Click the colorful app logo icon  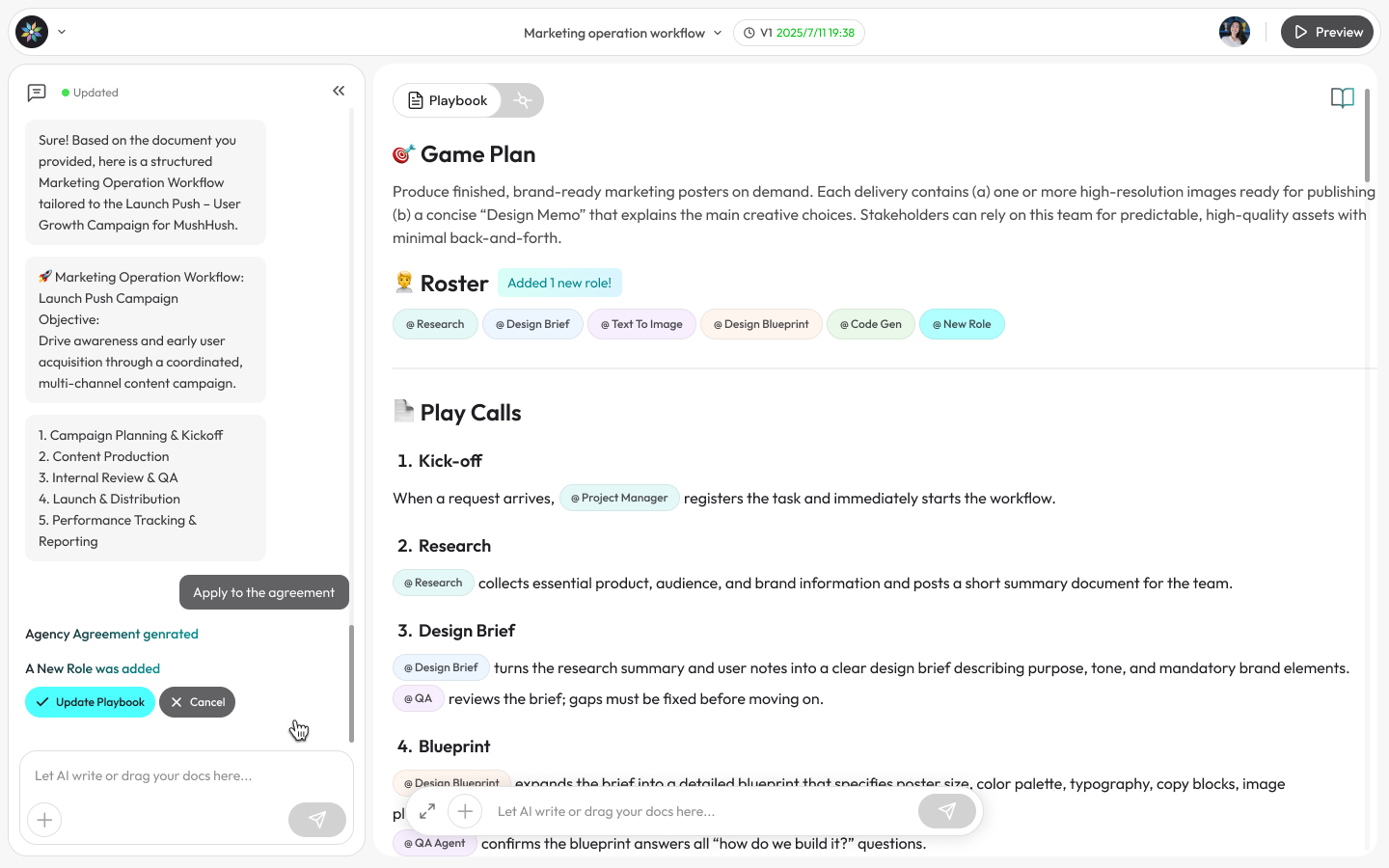point(32,32)
